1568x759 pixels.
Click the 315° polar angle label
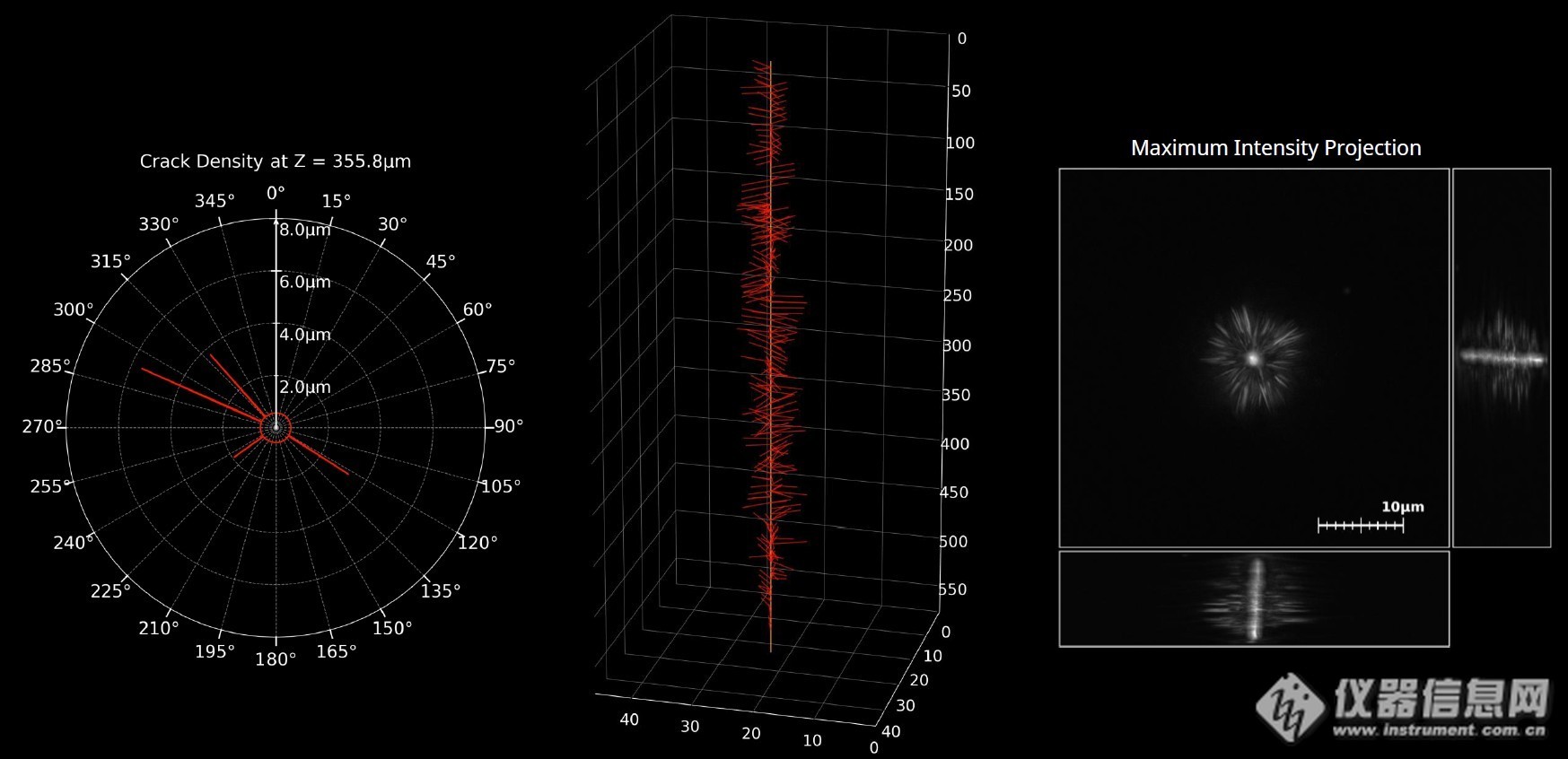(110, 261)
